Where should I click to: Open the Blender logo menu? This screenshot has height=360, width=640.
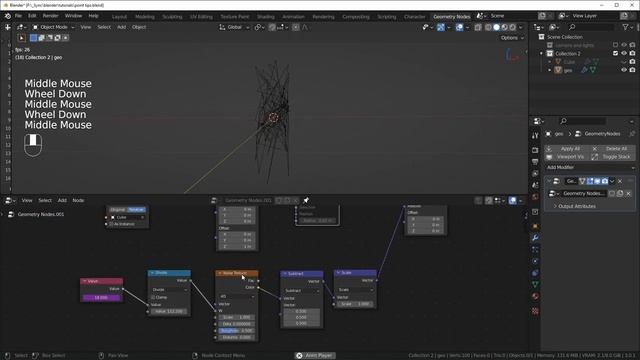tap(8, 16)
